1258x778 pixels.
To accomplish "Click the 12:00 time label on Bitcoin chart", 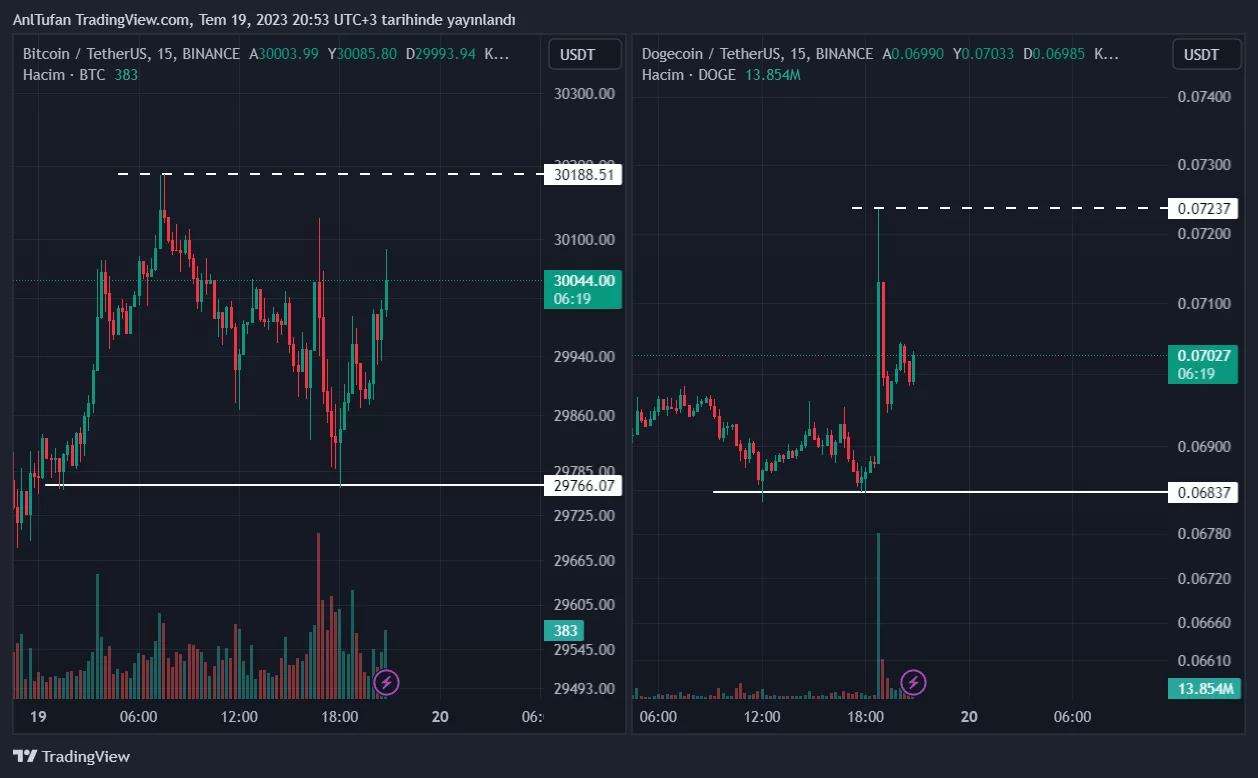I will [x=239, y=716].
